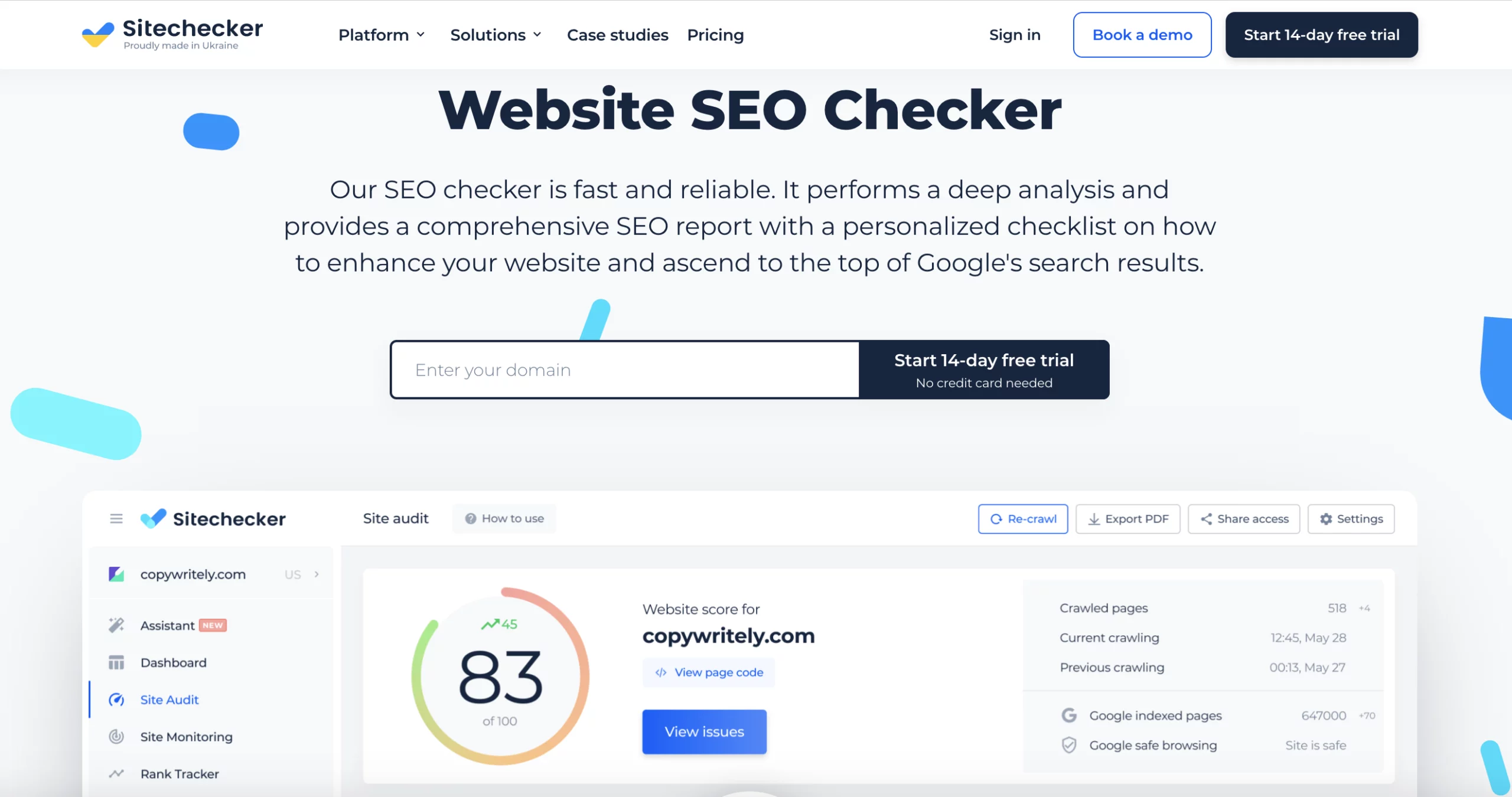Screen dimensions: 1512x797
Task: Click the Export PDF icon
Action: (x=1127, y=518)
